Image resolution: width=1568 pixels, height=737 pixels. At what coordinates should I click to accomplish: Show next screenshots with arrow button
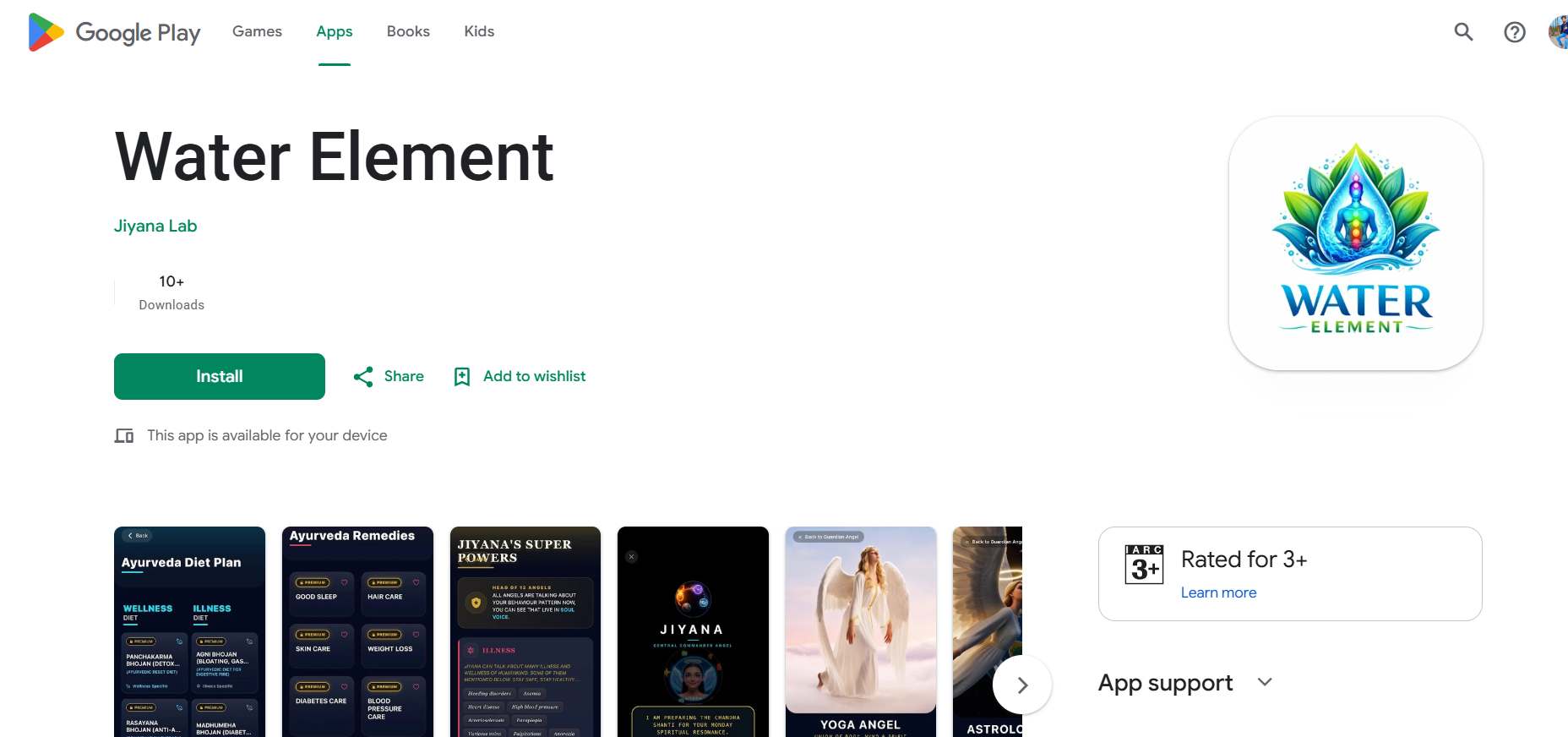pyautogui.click(x=1022, y=685)
